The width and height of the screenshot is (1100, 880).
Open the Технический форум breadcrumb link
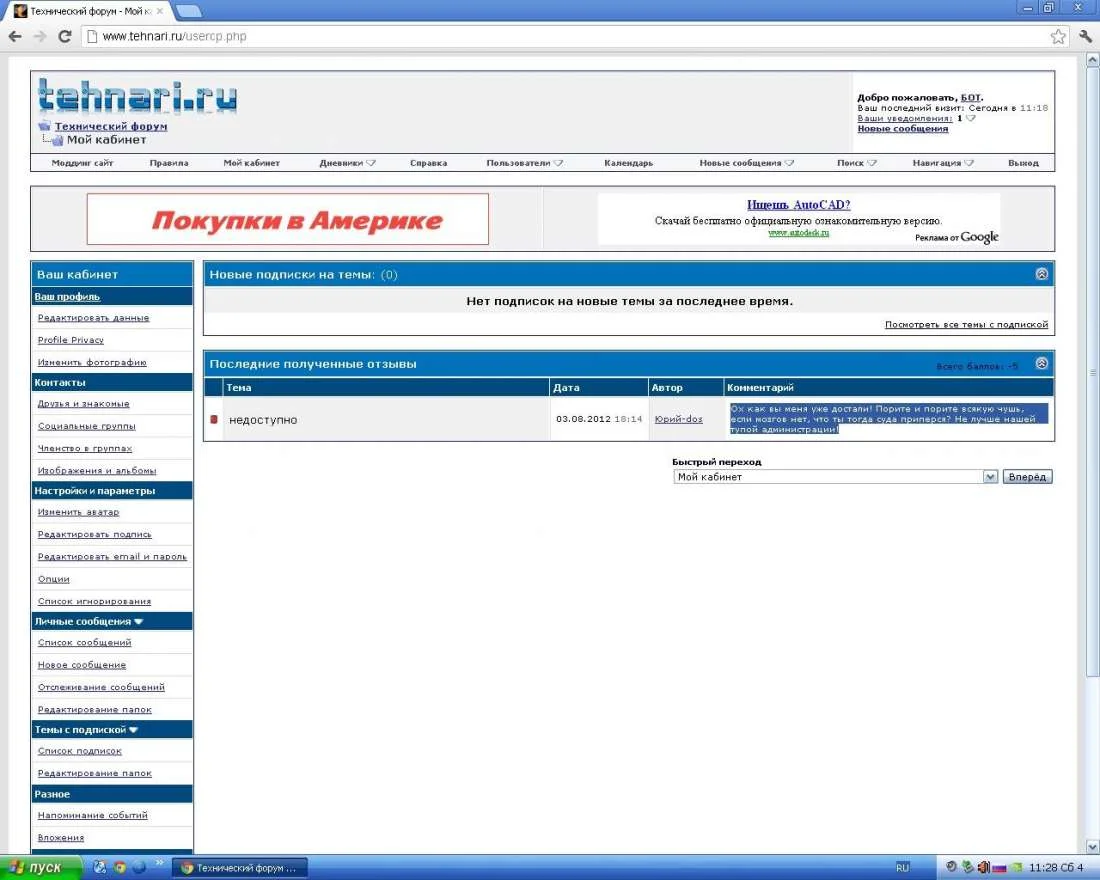coord(111,126)
